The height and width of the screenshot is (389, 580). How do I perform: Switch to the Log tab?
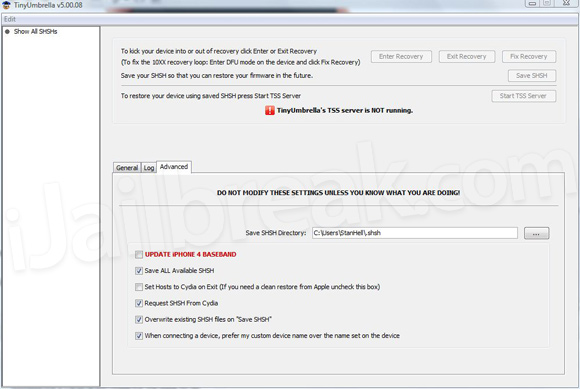pos(149,168)
